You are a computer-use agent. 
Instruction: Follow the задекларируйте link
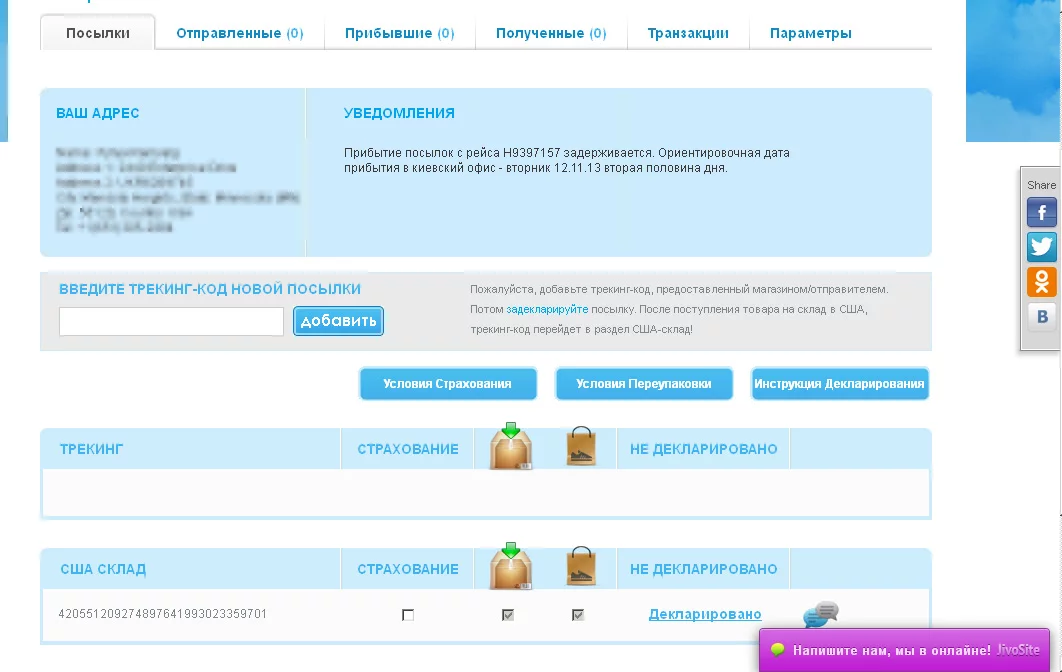coord(547,310)
